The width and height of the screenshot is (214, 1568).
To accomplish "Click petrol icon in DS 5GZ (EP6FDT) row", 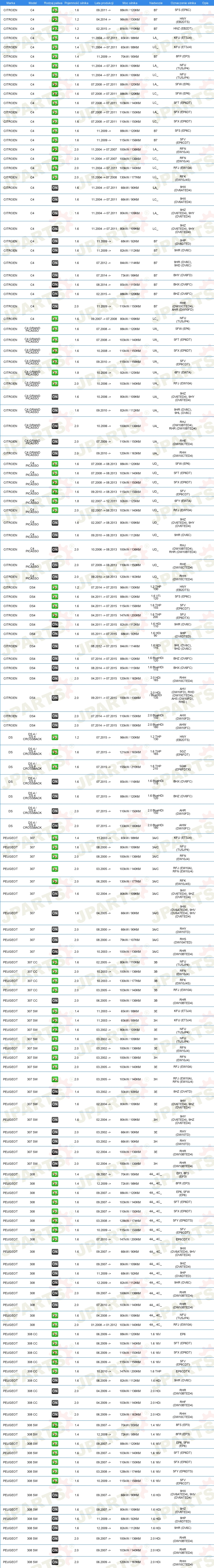I will pyautogui.click(x=55, y=752).
